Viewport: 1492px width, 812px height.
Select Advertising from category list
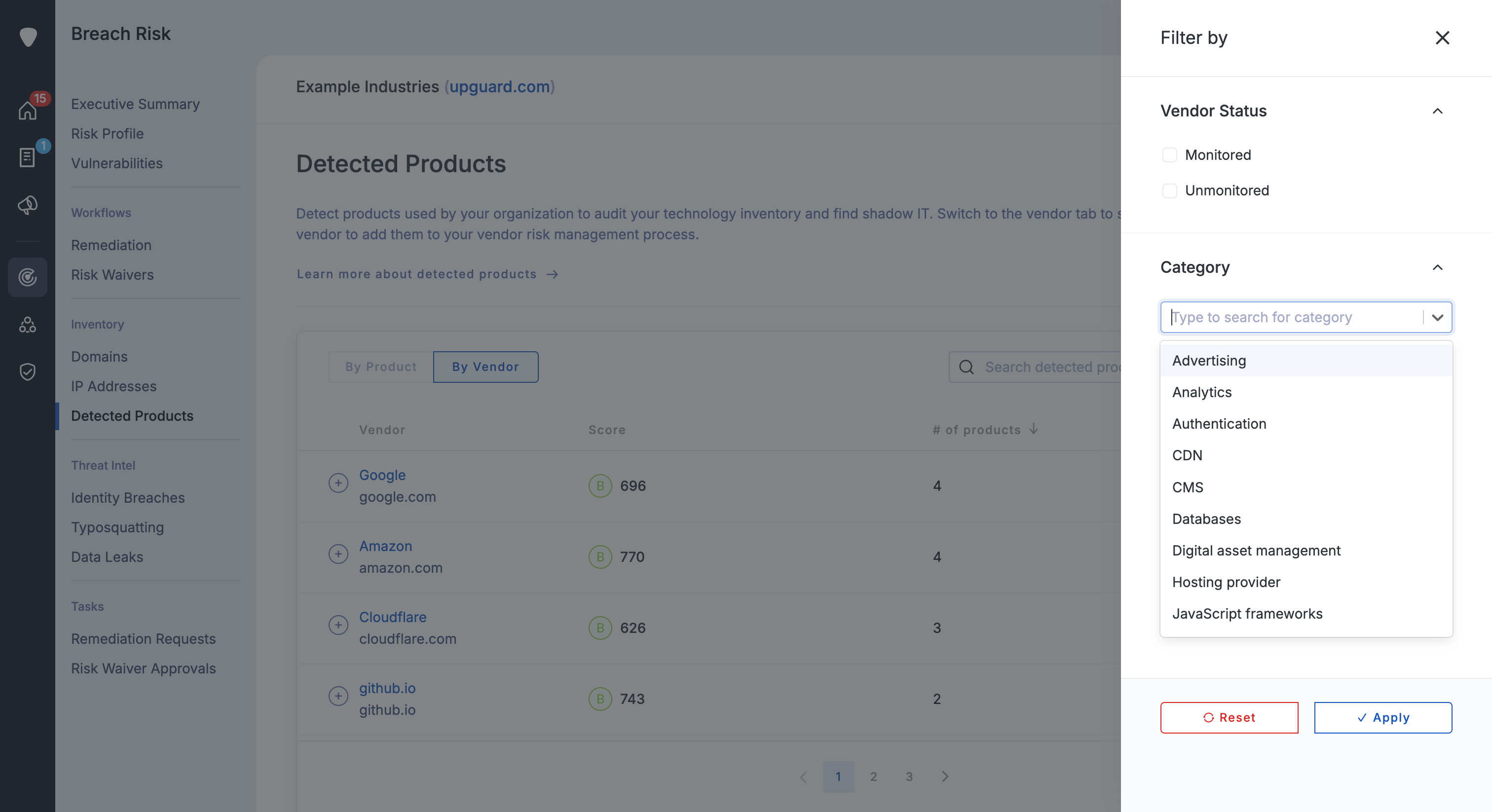[1306, 361]
